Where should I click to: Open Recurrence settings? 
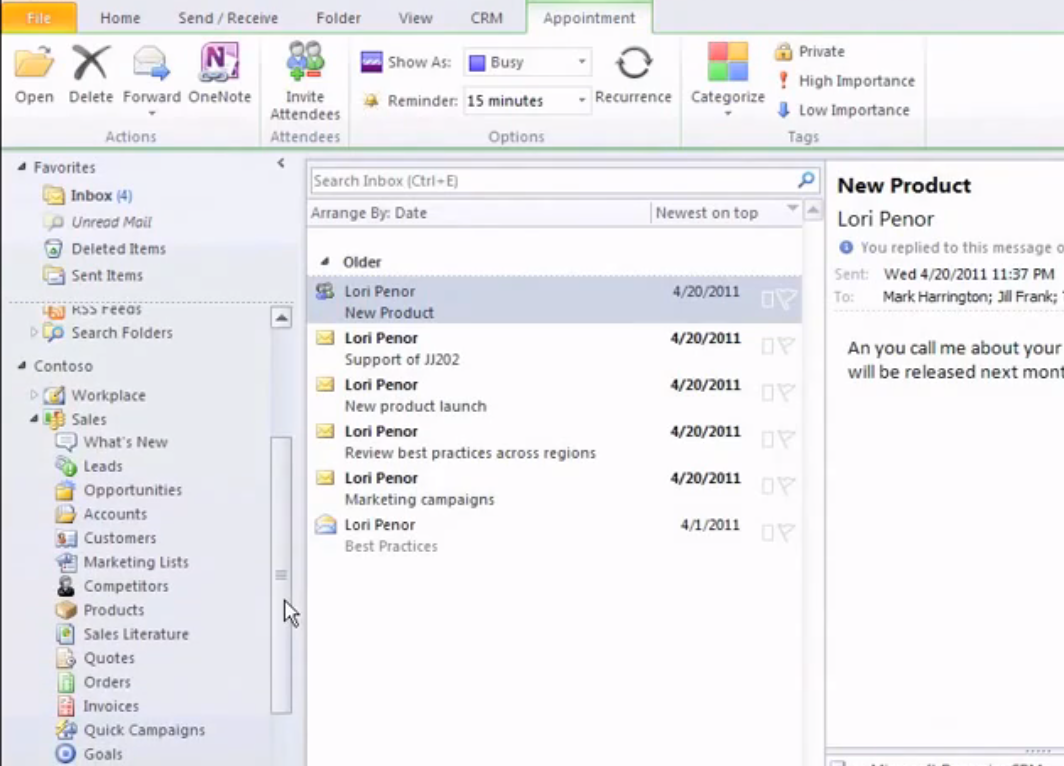(633, 72)
